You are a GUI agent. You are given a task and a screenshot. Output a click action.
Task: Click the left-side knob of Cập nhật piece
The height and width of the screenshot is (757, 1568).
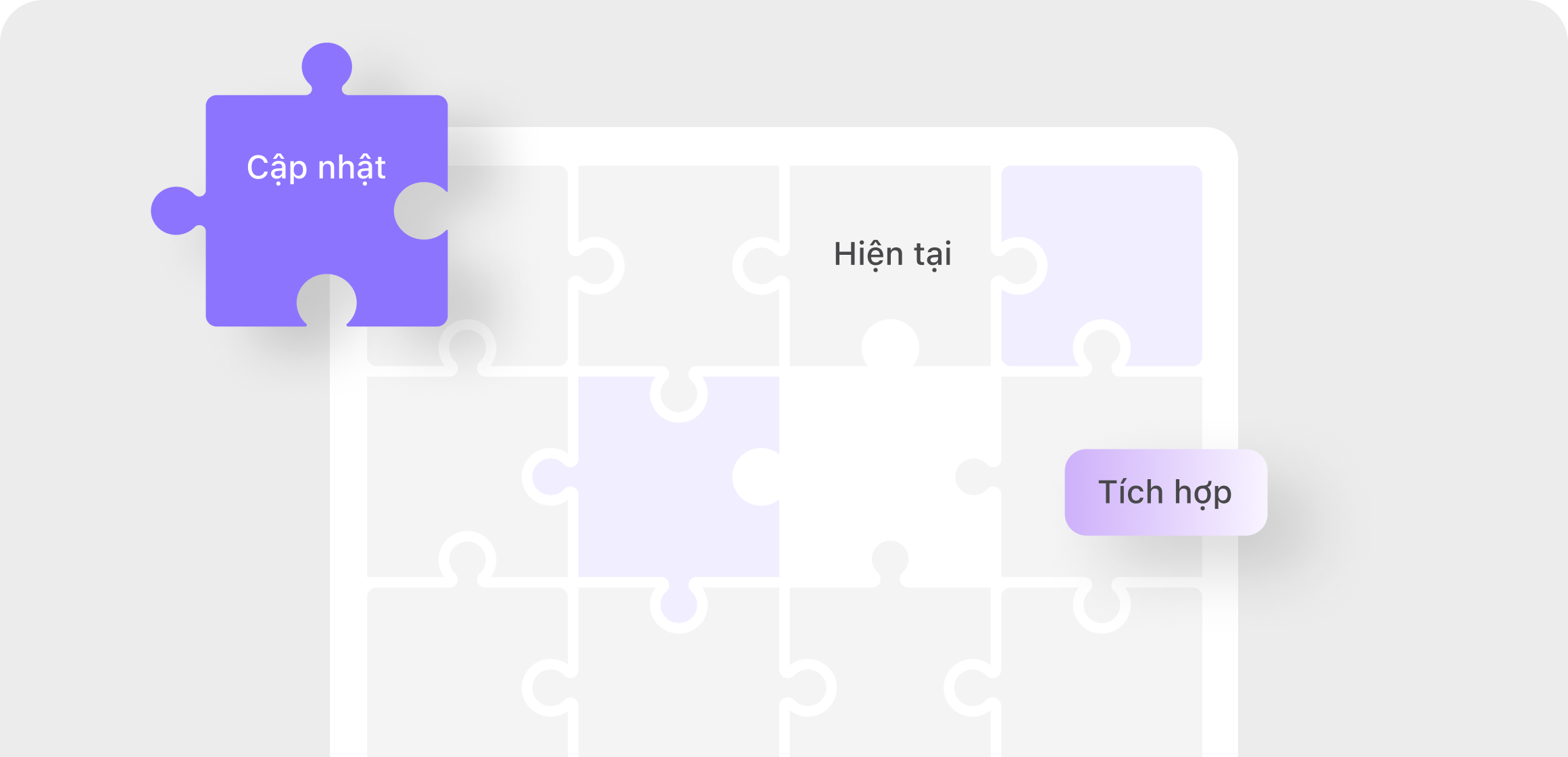tap(177, 211)
